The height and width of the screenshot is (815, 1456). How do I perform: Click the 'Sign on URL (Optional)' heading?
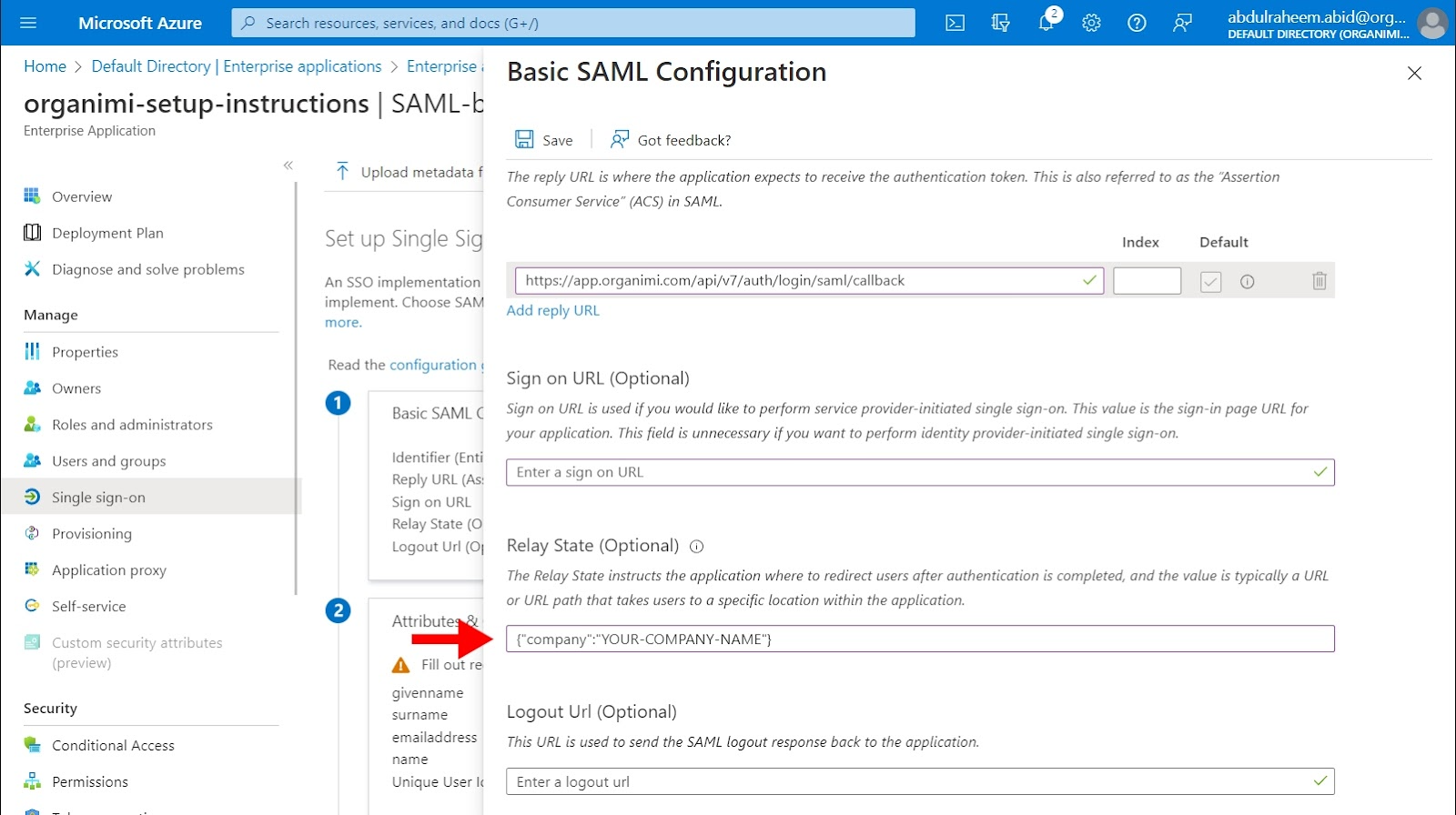coord(598,378)
